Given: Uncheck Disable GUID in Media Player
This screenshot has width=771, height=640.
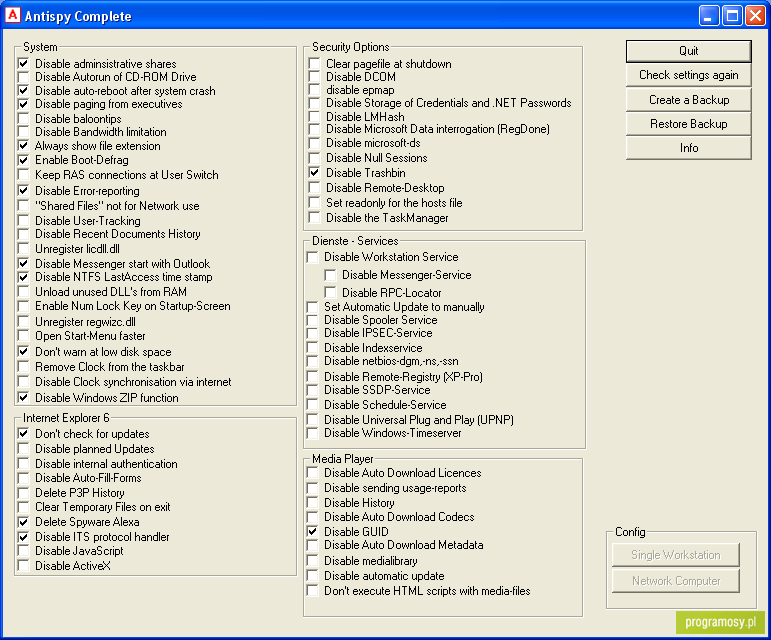Looking at the screenshot, I should coord(312,531).
